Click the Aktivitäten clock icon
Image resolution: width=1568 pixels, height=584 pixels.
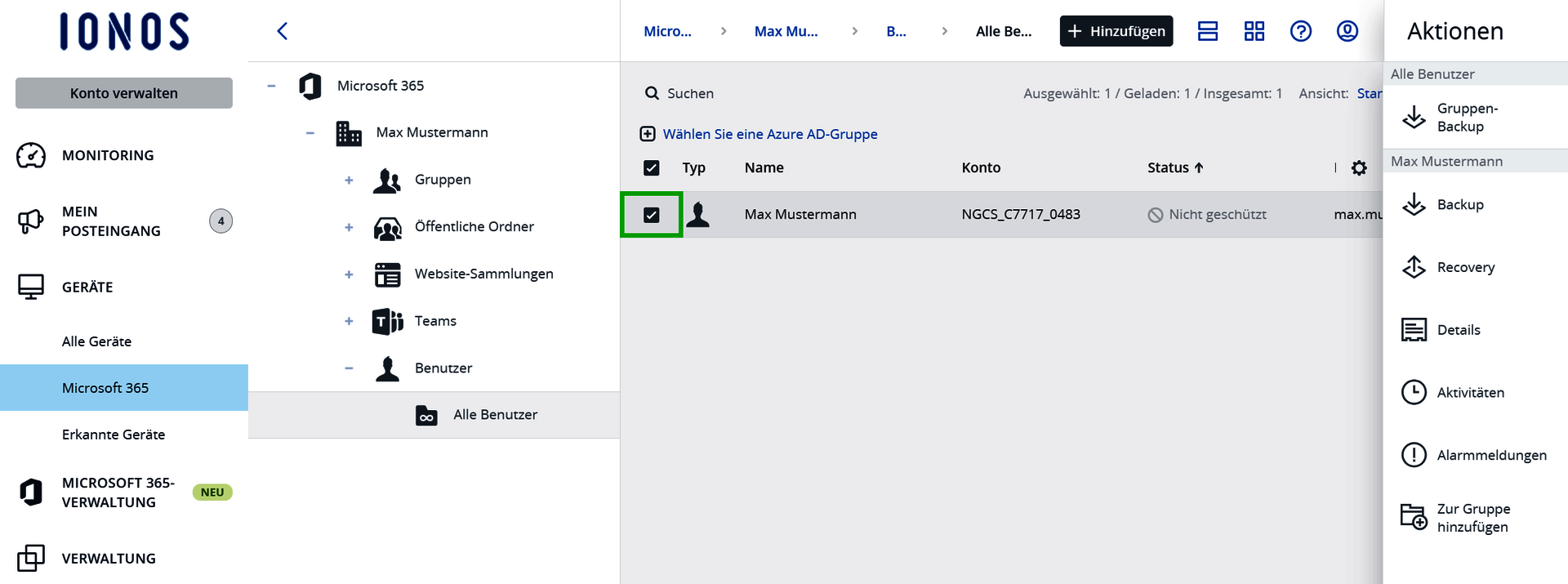(x=1414, y=392)
